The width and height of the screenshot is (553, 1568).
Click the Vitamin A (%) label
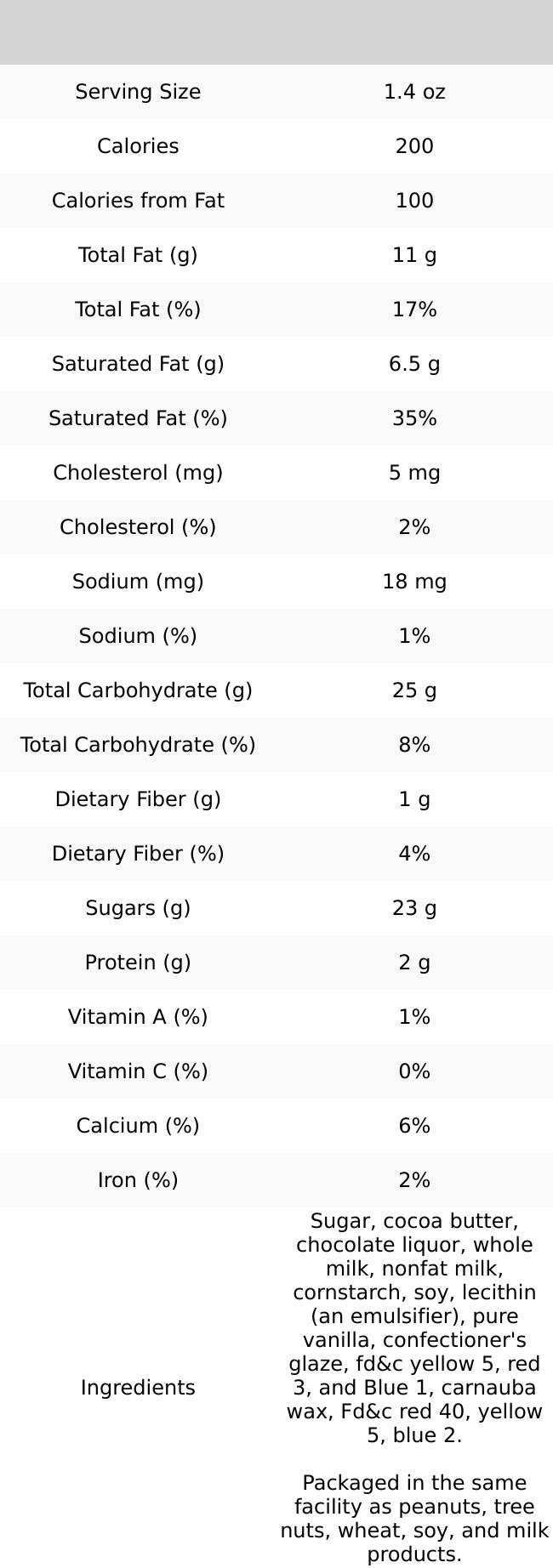click(138, 1017)
